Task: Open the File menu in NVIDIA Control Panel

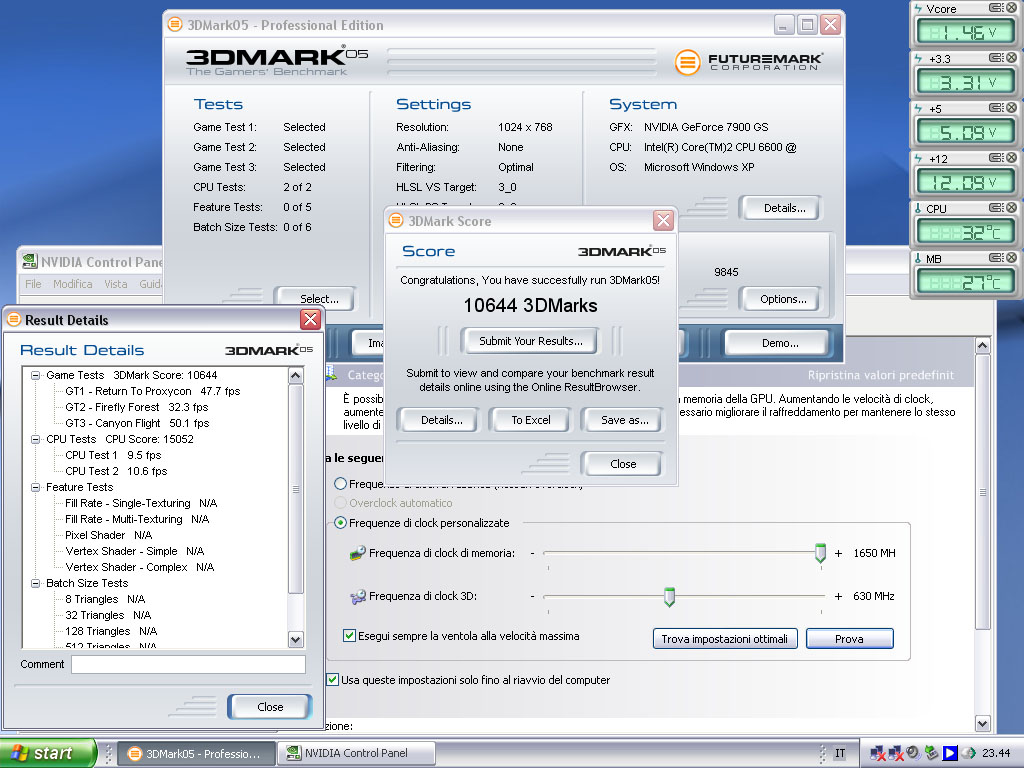Action: point(33,284)
